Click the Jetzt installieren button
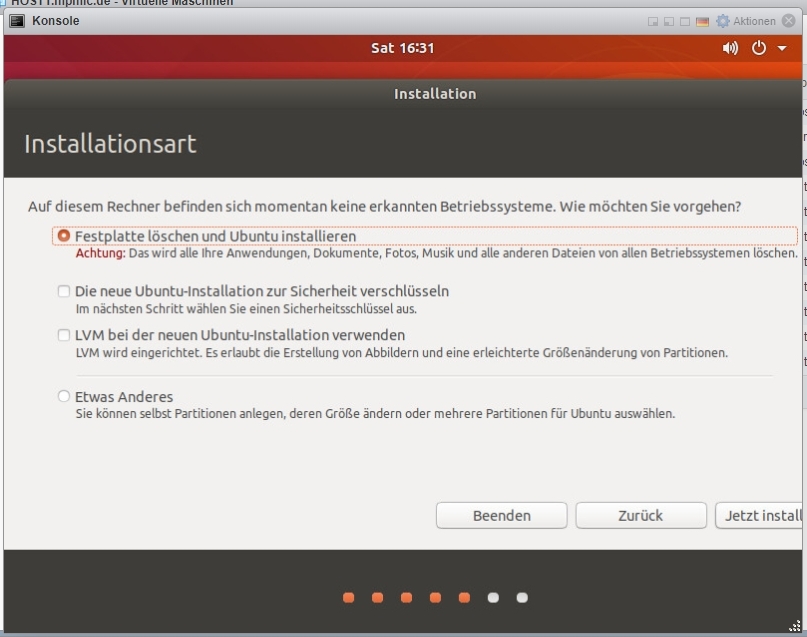Image resolution: width=807 pixels, height=637 pixels. 759,516
